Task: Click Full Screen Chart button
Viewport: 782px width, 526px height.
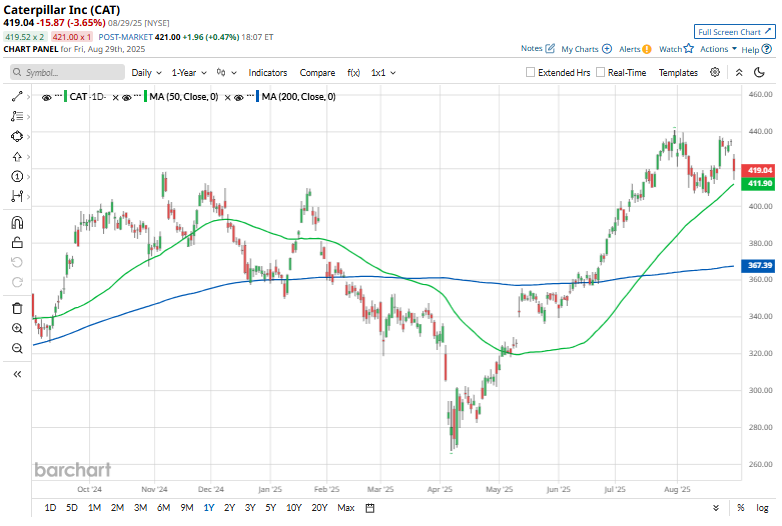Action: click(735, 31)
